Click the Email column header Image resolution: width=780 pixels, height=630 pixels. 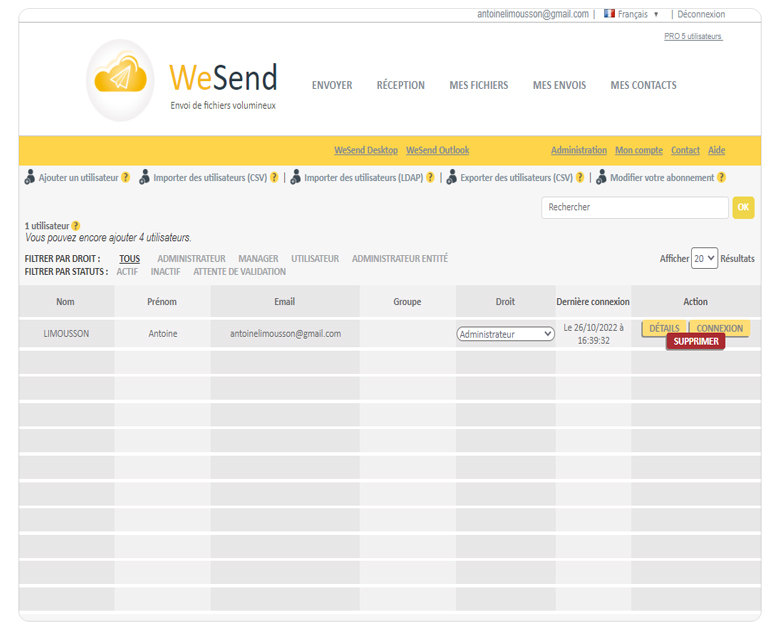coord(285,302)
